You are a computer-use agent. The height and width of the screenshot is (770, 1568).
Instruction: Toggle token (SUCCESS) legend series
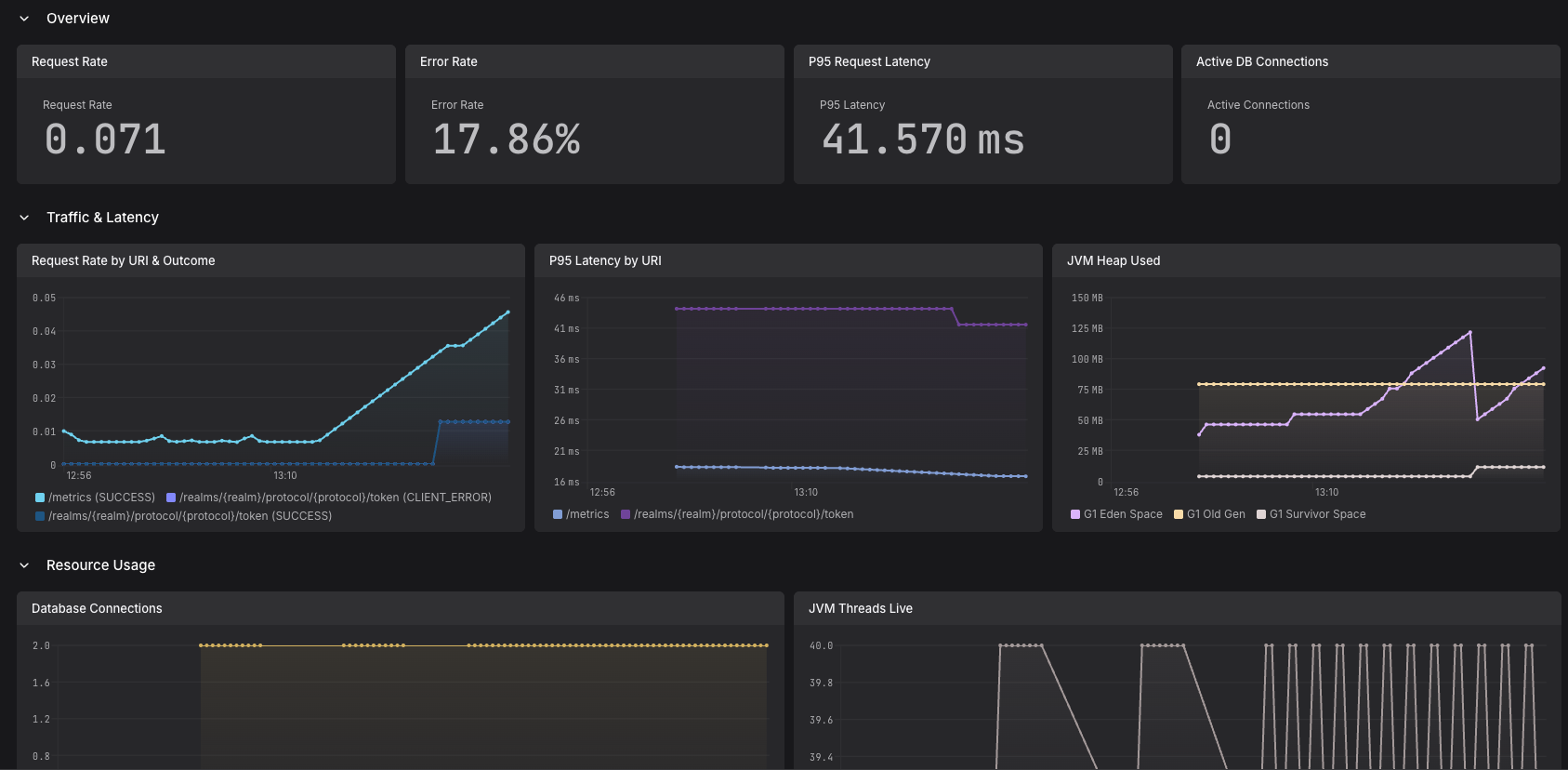click(x=183, y=516)
